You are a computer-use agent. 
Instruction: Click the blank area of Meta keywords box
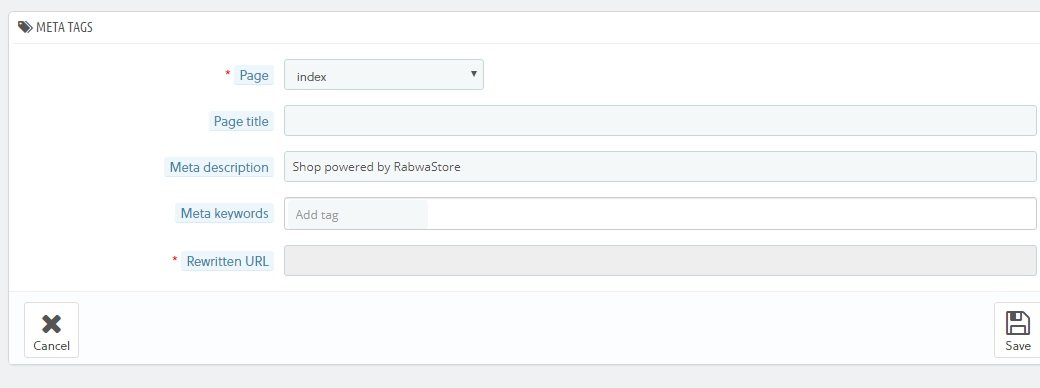[730, 214]
